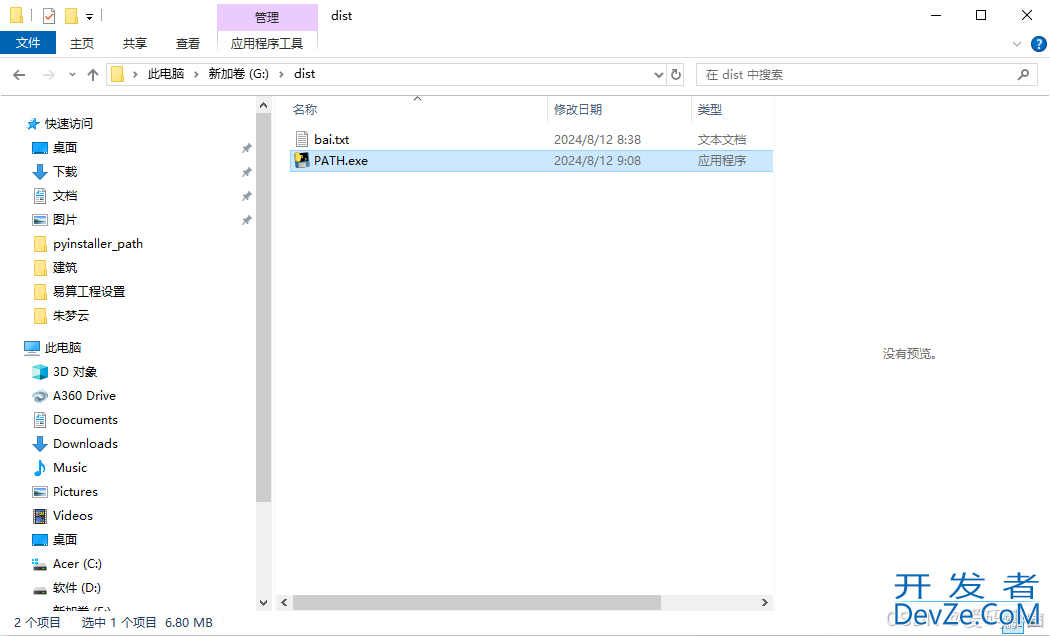Click 新加卷 (G:) in address breadcrumb

point(238,74)
